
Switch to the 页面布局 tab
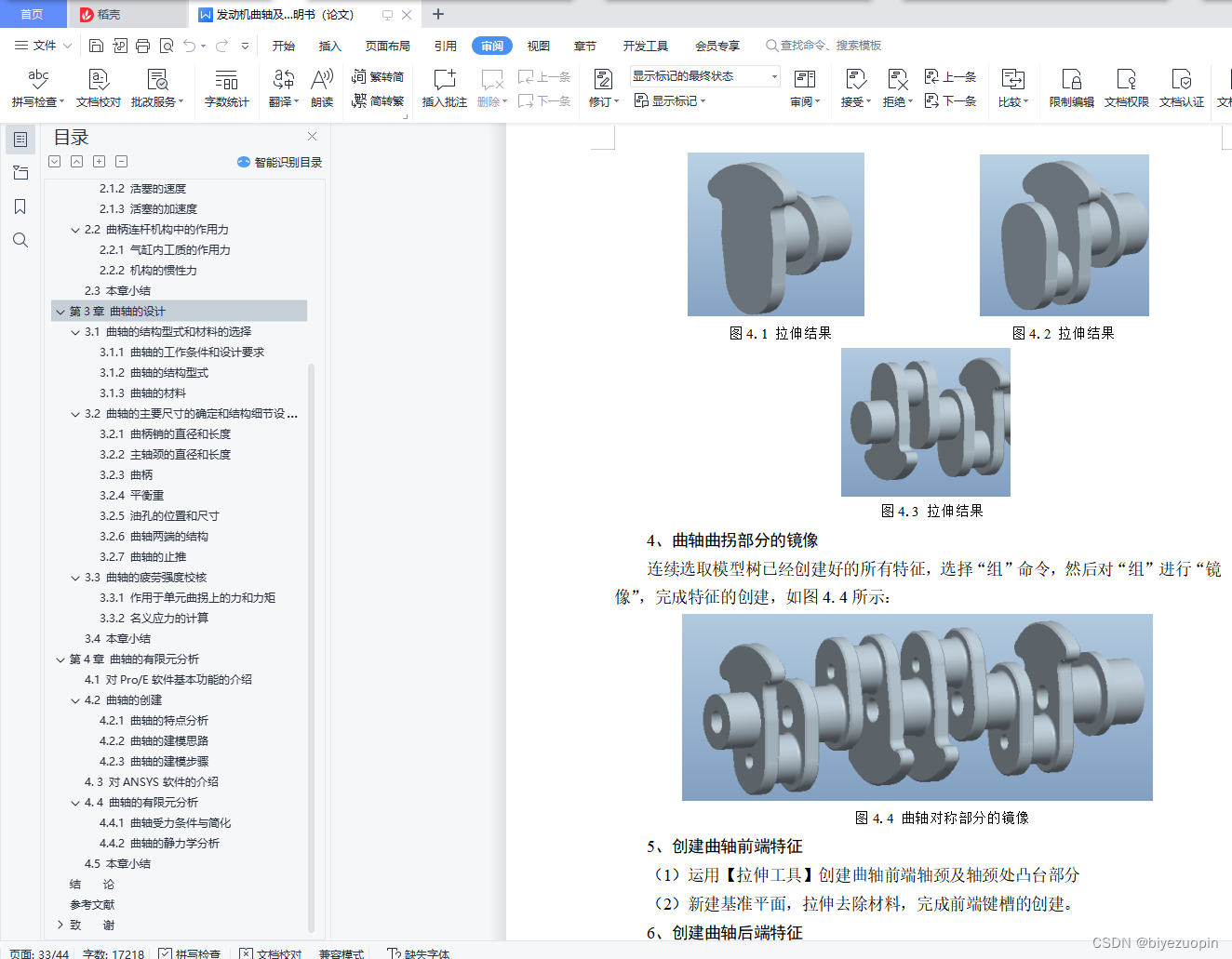pyautogui.click(x=388, y=46)
